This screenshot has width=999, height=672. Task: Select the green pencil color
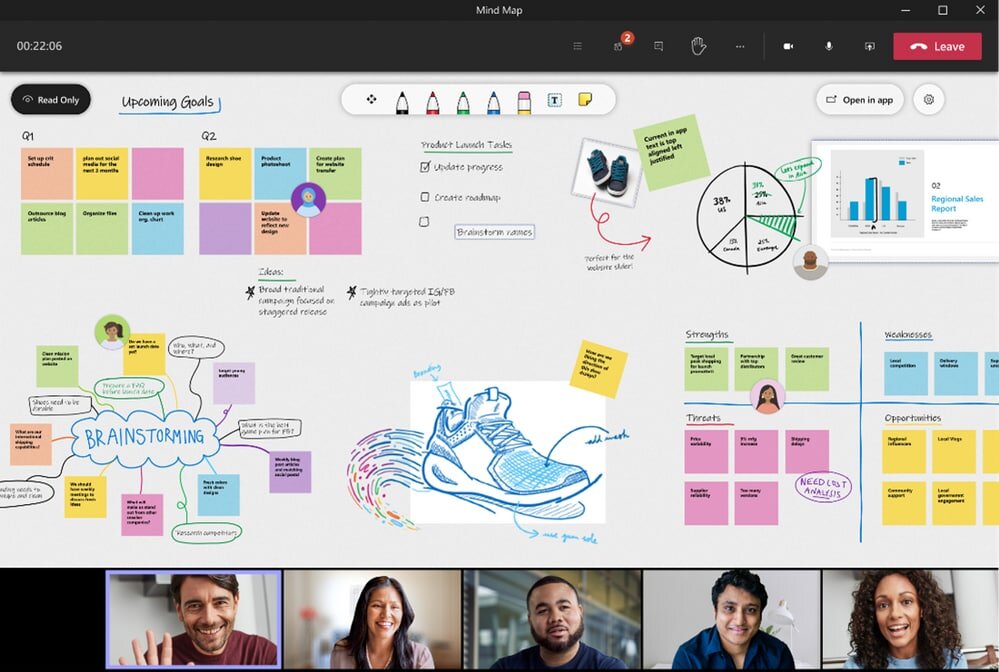coord(462,100)
